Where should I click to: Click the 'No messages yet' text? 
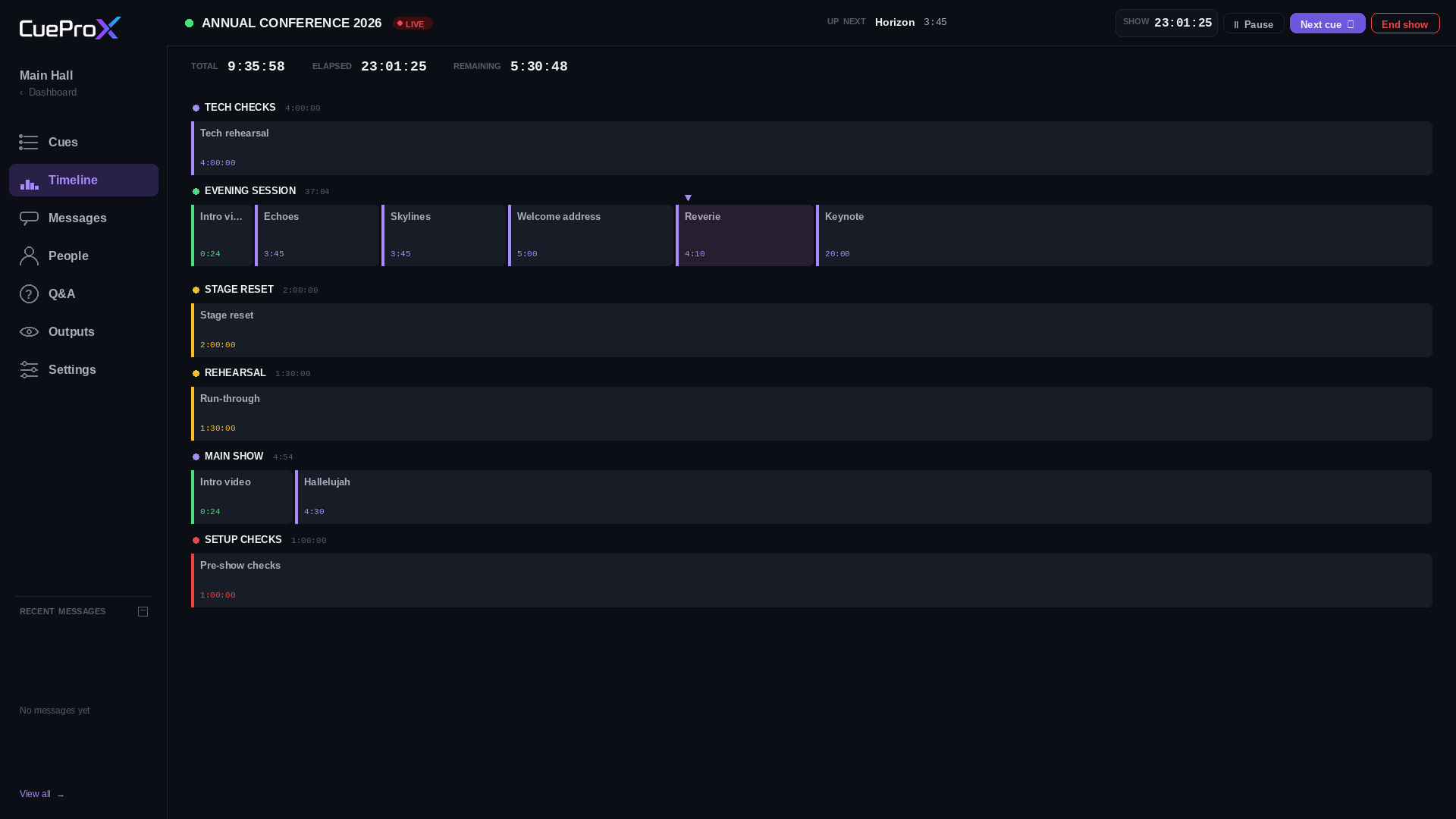(55, 711)
